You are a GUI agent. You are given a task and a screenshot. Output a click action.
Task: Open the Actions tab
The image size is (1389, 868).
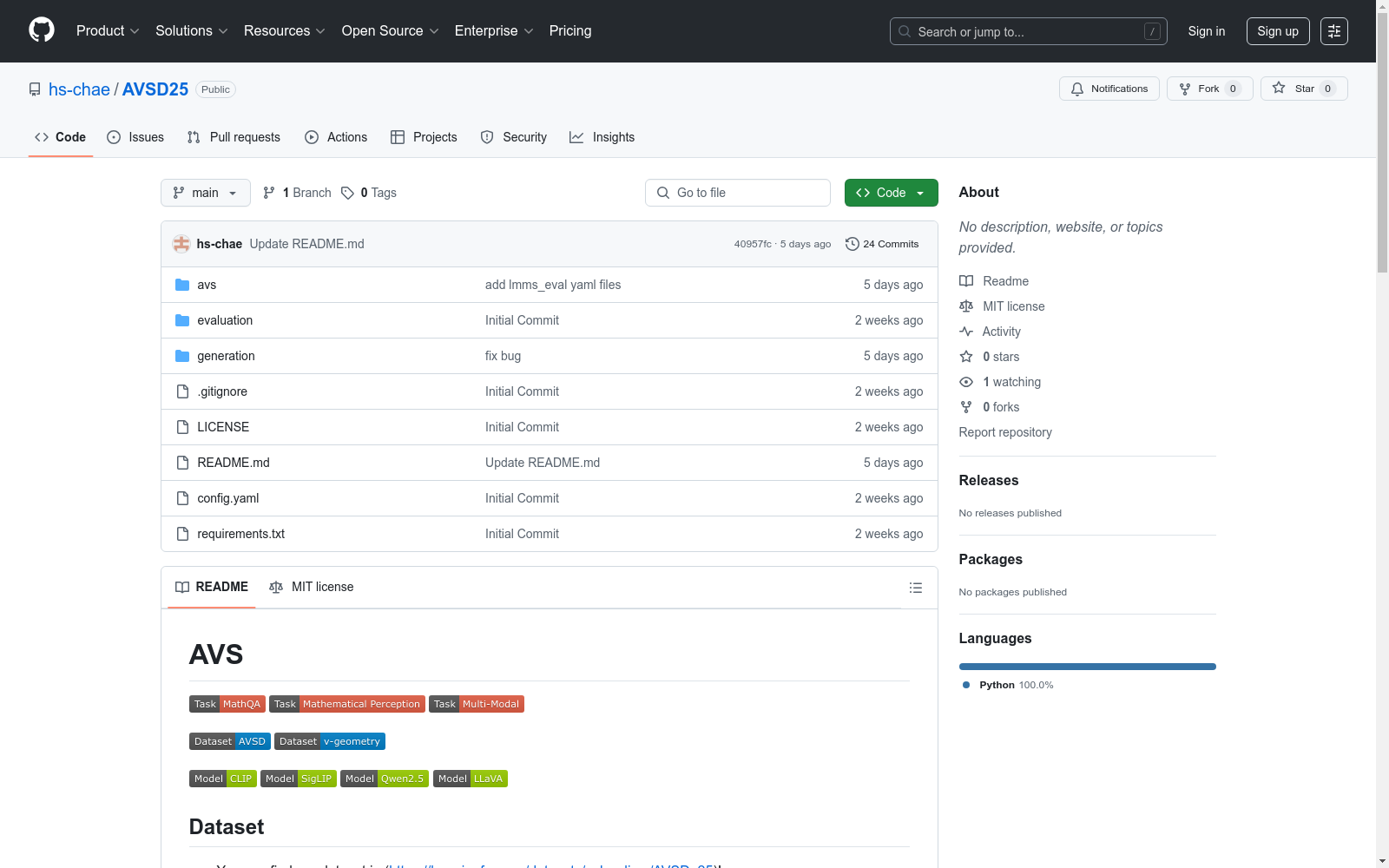336,137
